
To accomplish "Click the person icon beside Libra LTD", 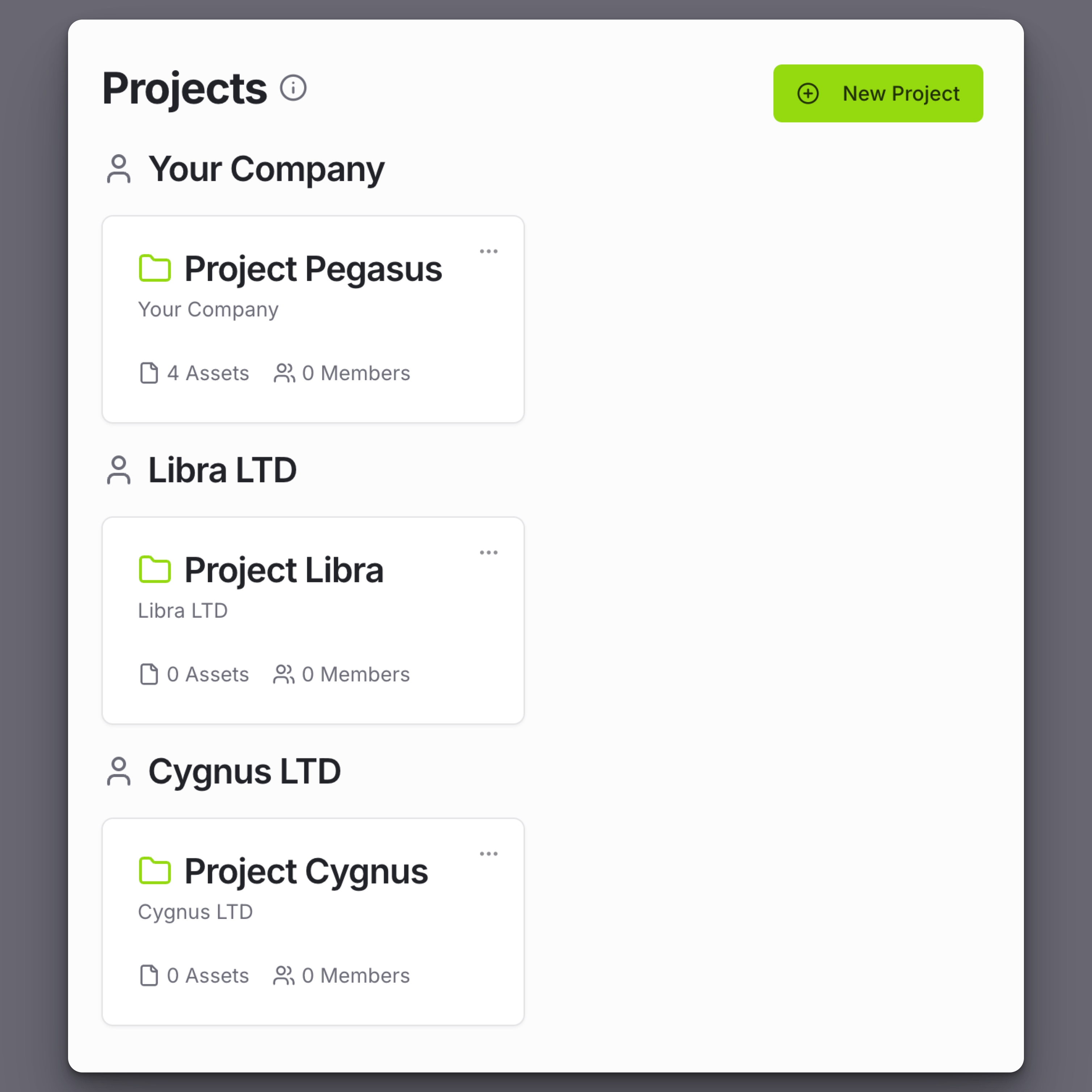I will [x=119, y=470].
